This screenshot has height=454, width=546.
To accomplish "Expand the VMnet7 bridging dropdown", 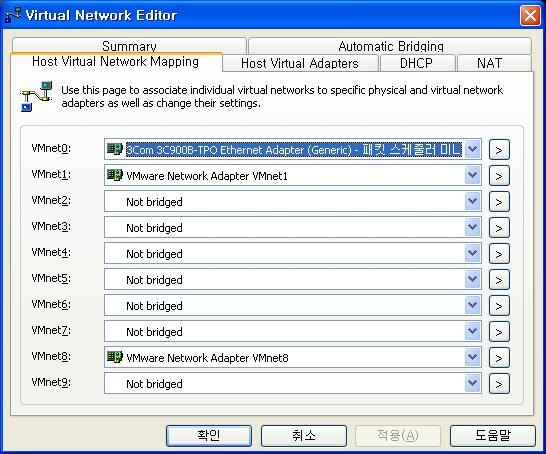I will click(473, 331).
